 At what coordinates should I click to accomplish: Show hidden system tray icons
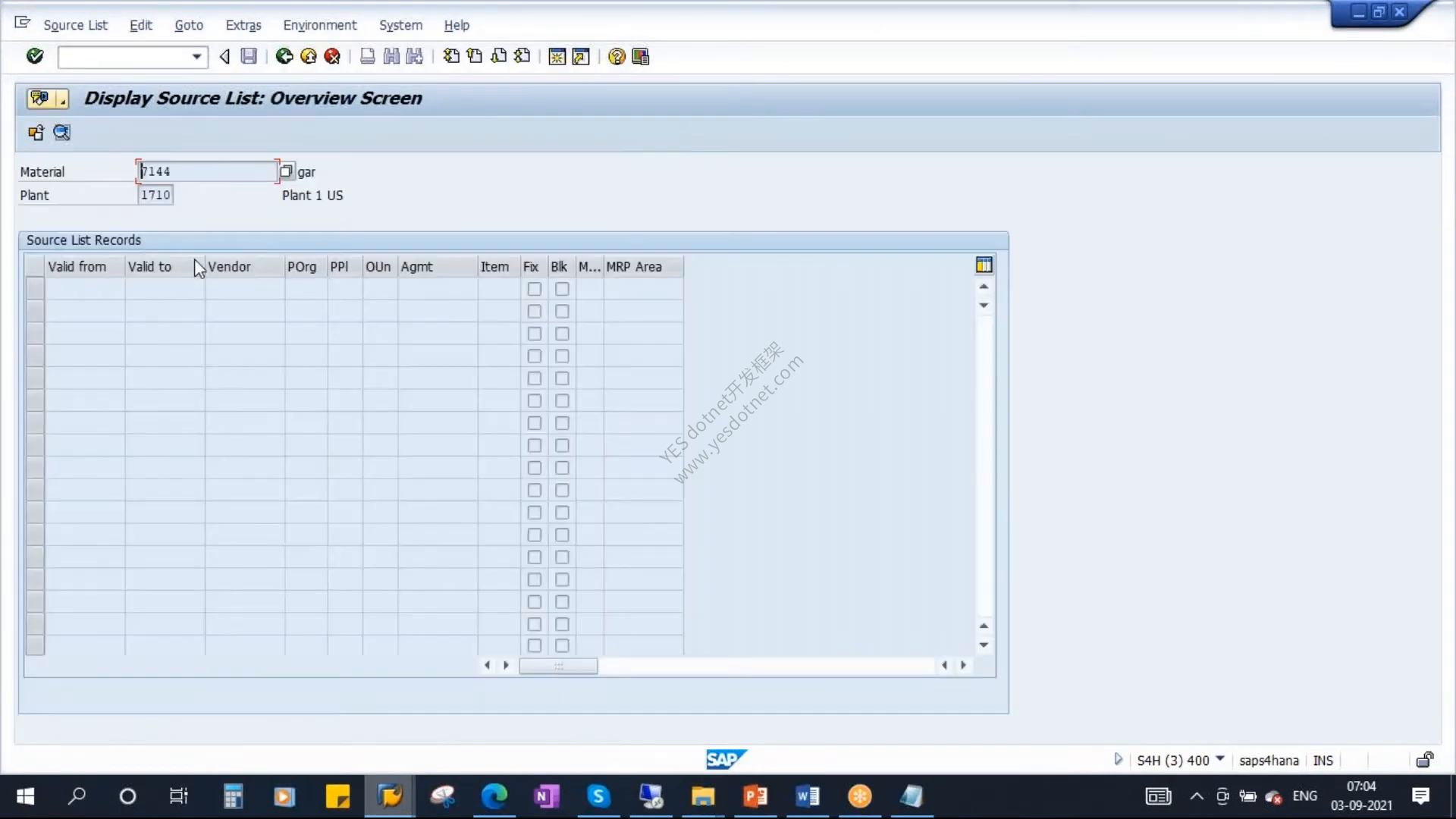pos(1197,796)
